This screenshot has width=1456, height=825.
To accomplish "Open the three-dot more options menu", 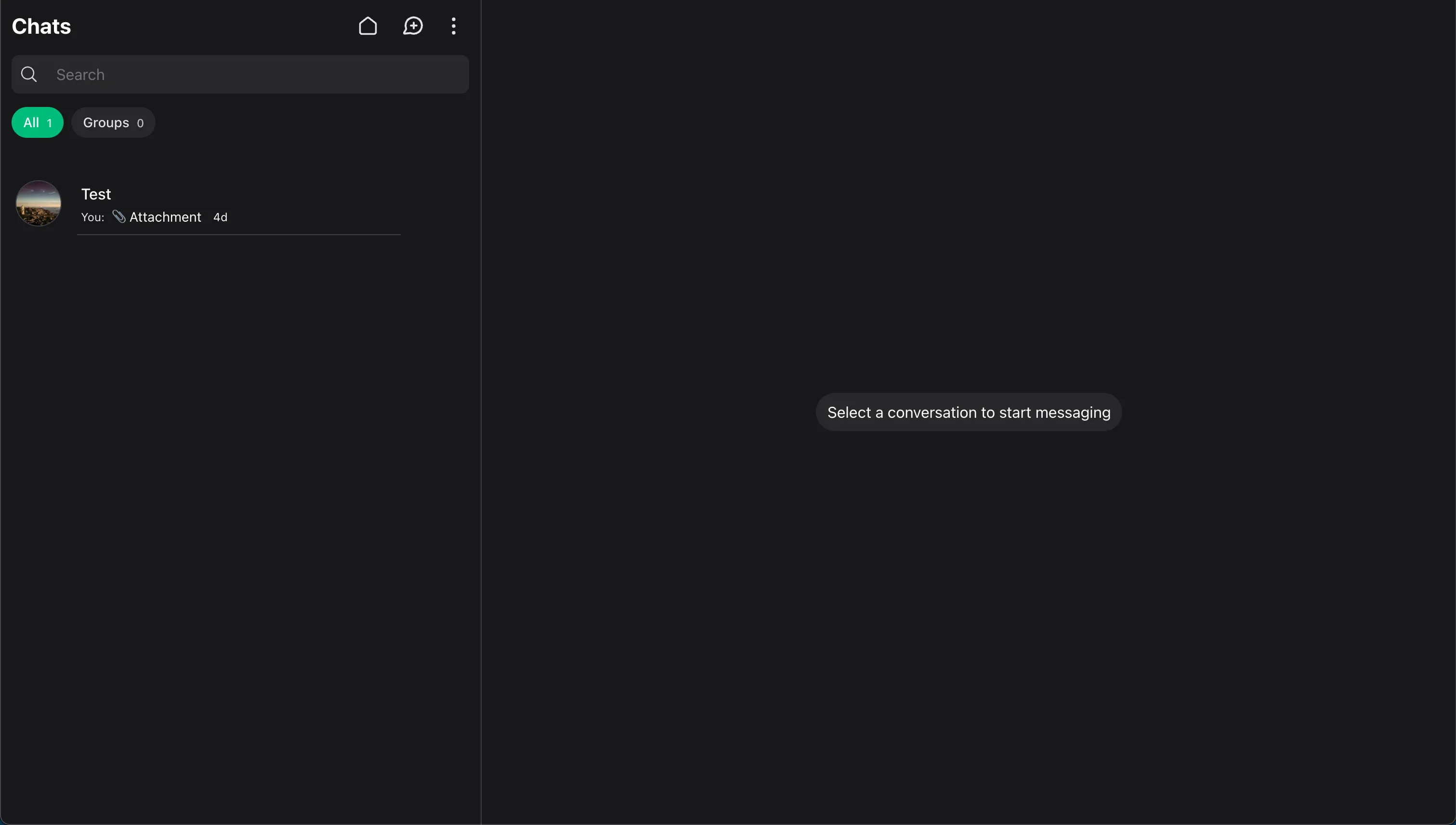I will 454,26.
